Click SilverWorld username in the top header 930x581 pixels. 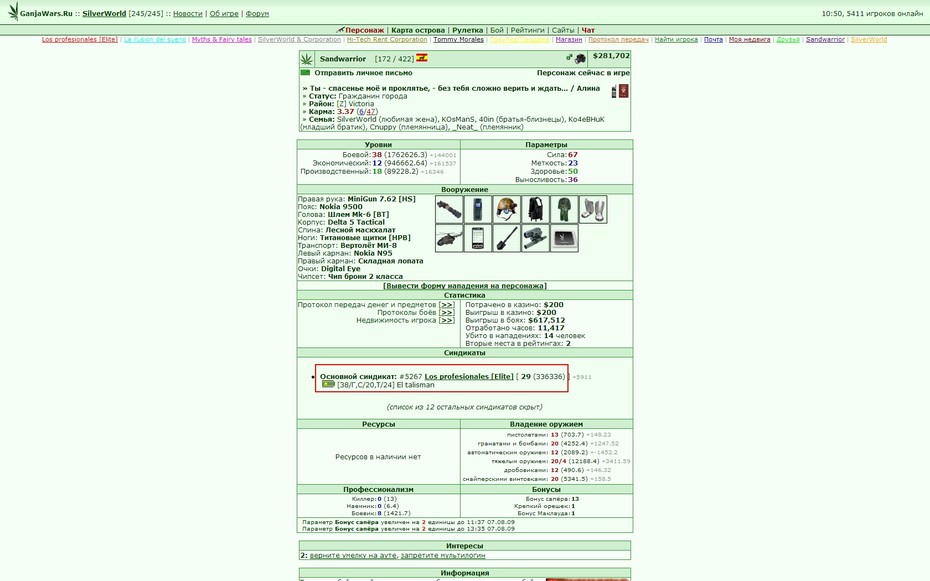coord(104,13)
